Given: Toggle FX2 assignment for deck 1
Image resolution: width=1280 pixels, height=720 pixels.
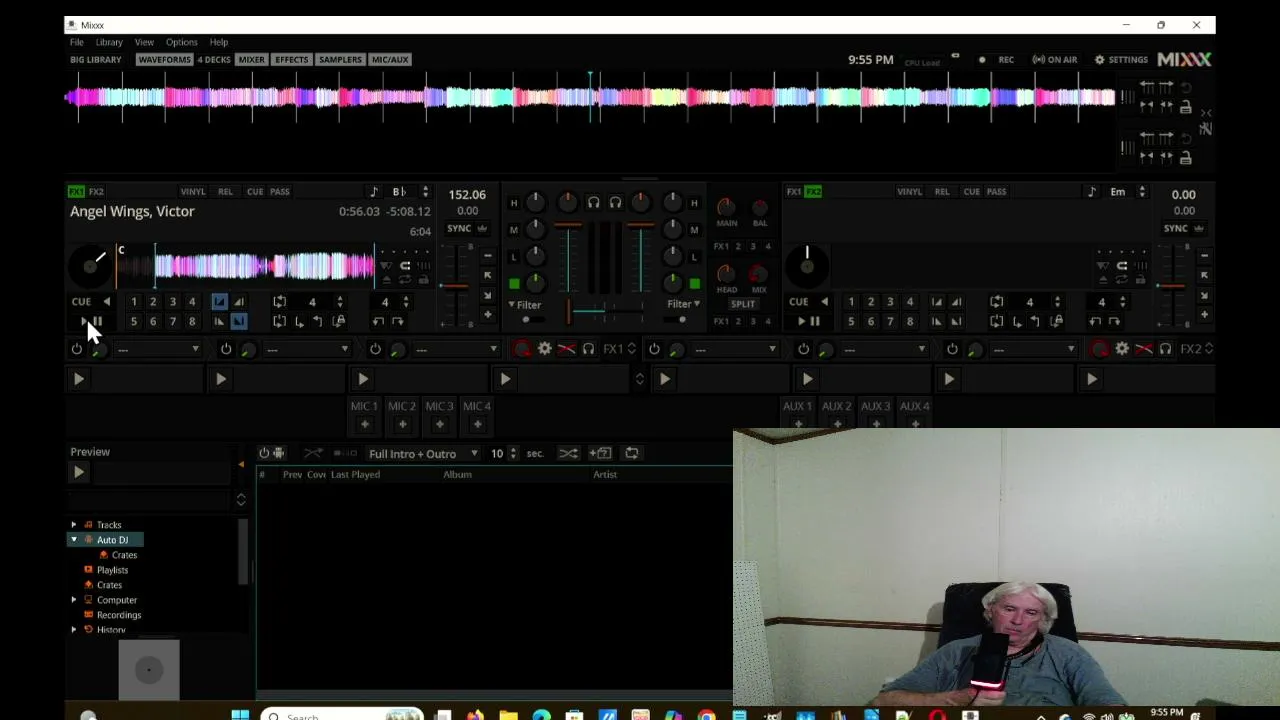Looking at the screenshot, I should [96, 191].
